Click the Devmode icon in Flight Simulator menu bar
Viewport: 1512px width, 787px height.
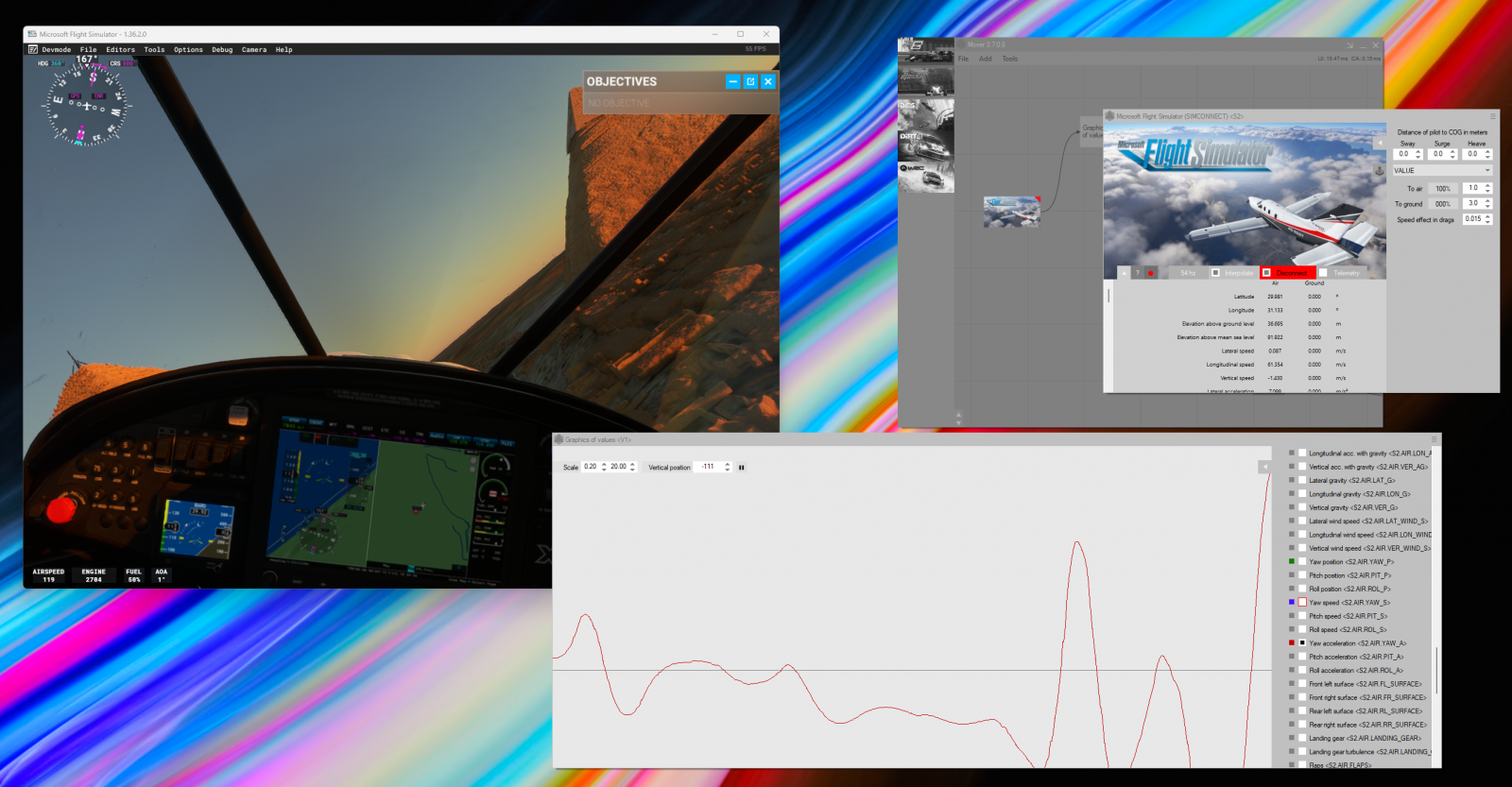coord(33,49)
